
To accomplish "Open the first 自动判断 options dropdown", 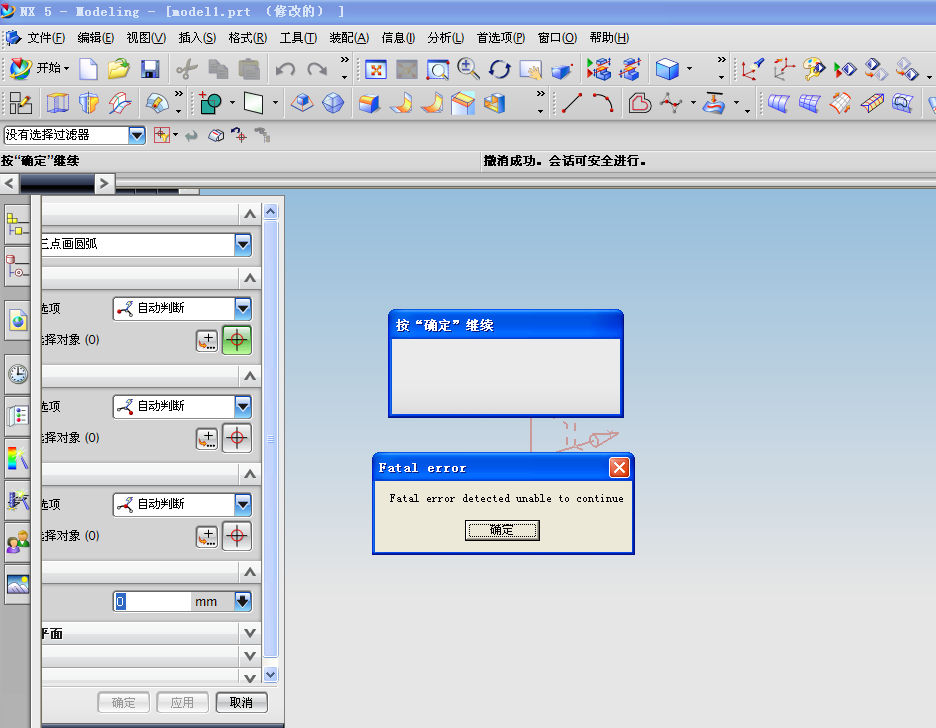I will click(x=243, y=308).
